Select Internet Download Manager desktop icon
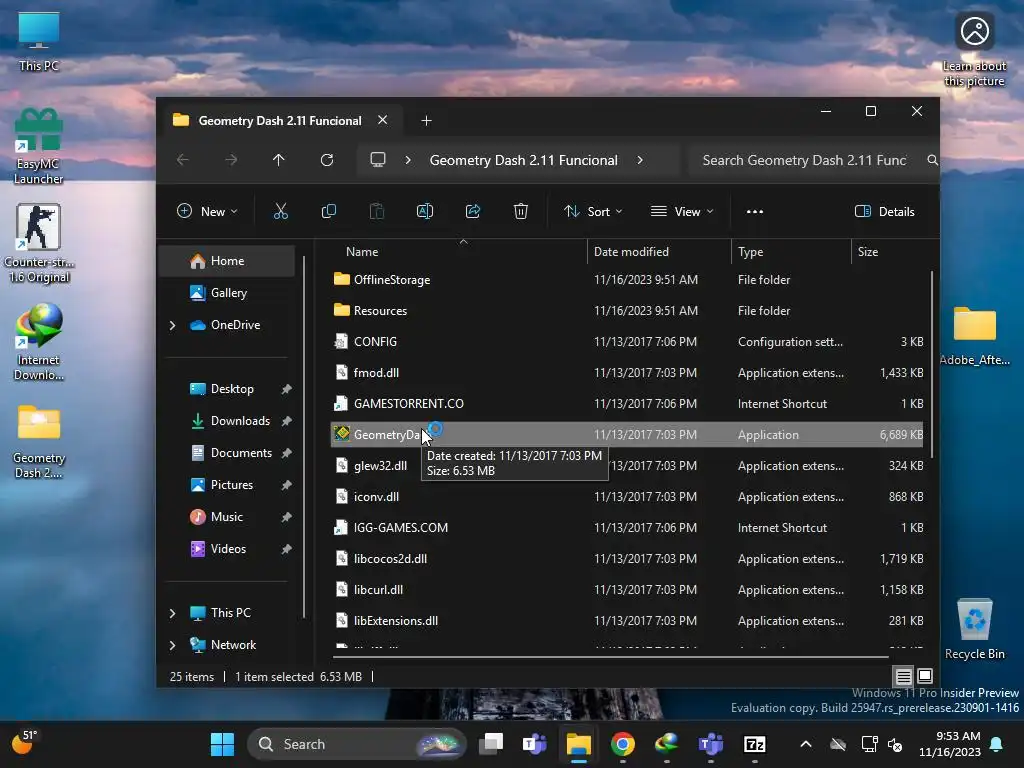This screenshot has width=1024, height=768. point(39,342)
